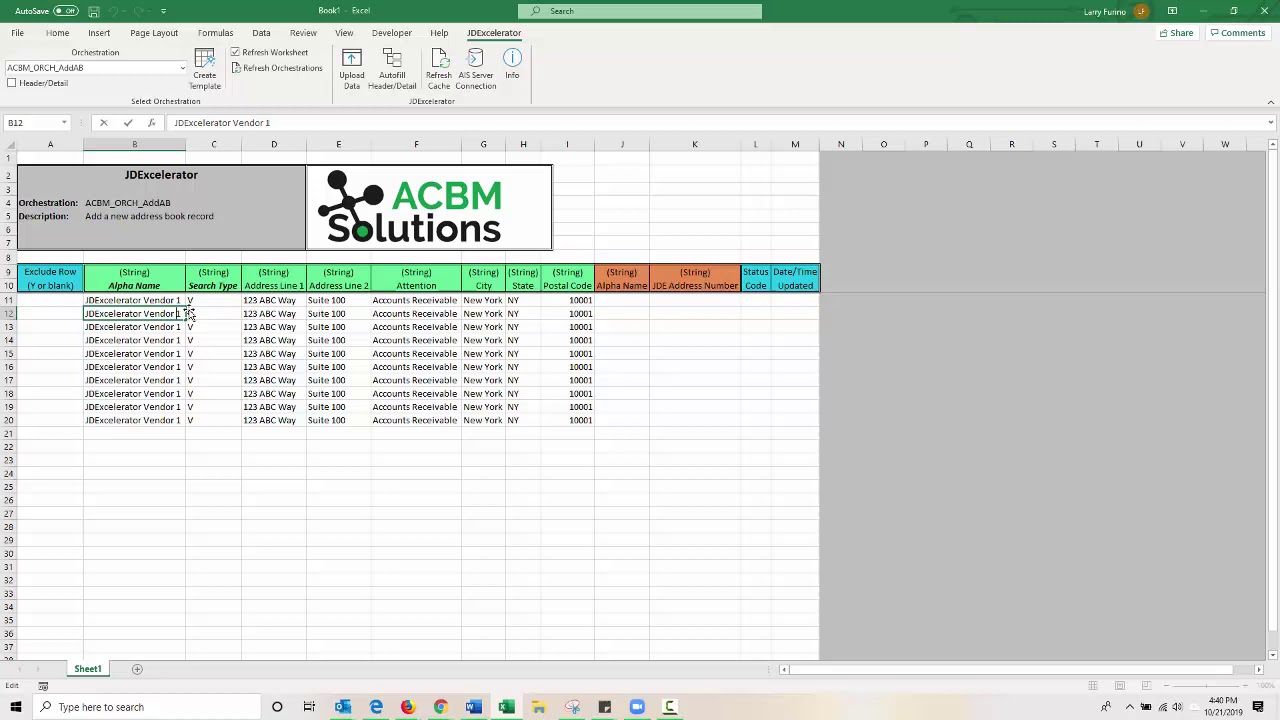
Task: Click the Insert Function fx icon
Action: pyautogui.click(x=151, y=123)
